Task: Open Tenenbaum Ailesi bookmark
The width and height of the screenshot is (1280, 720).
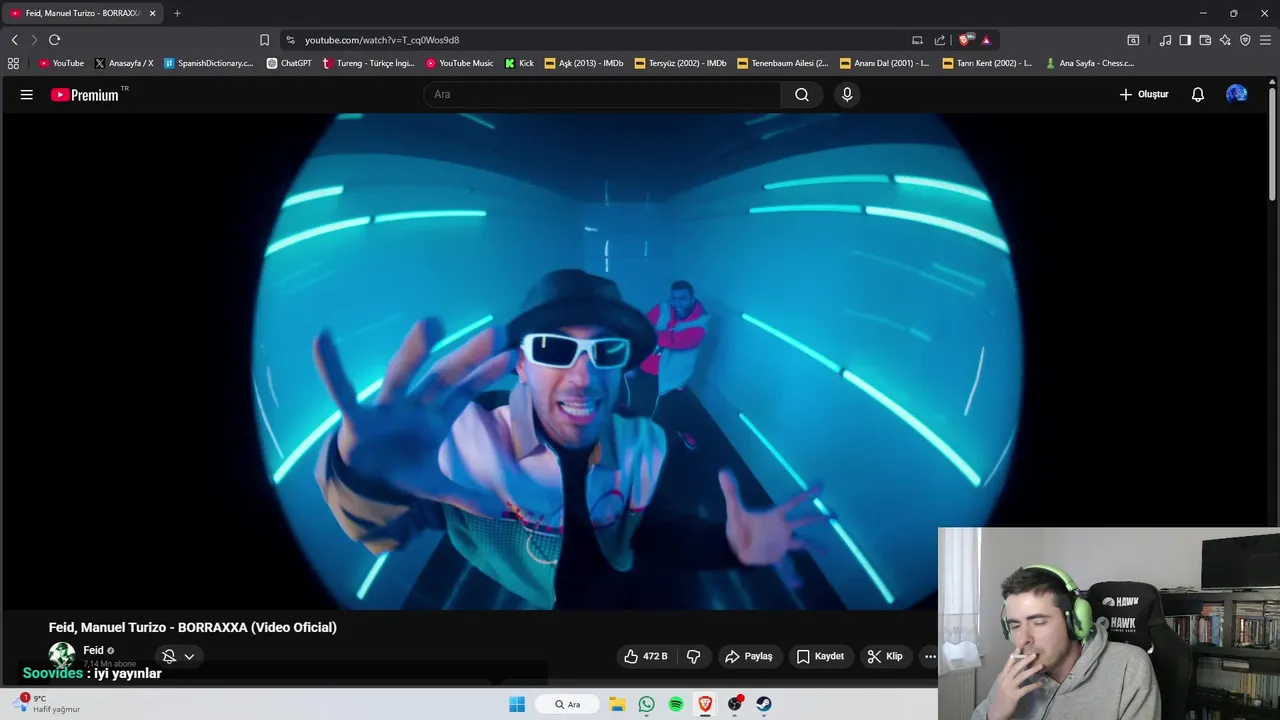Action: tap(783, 63)
